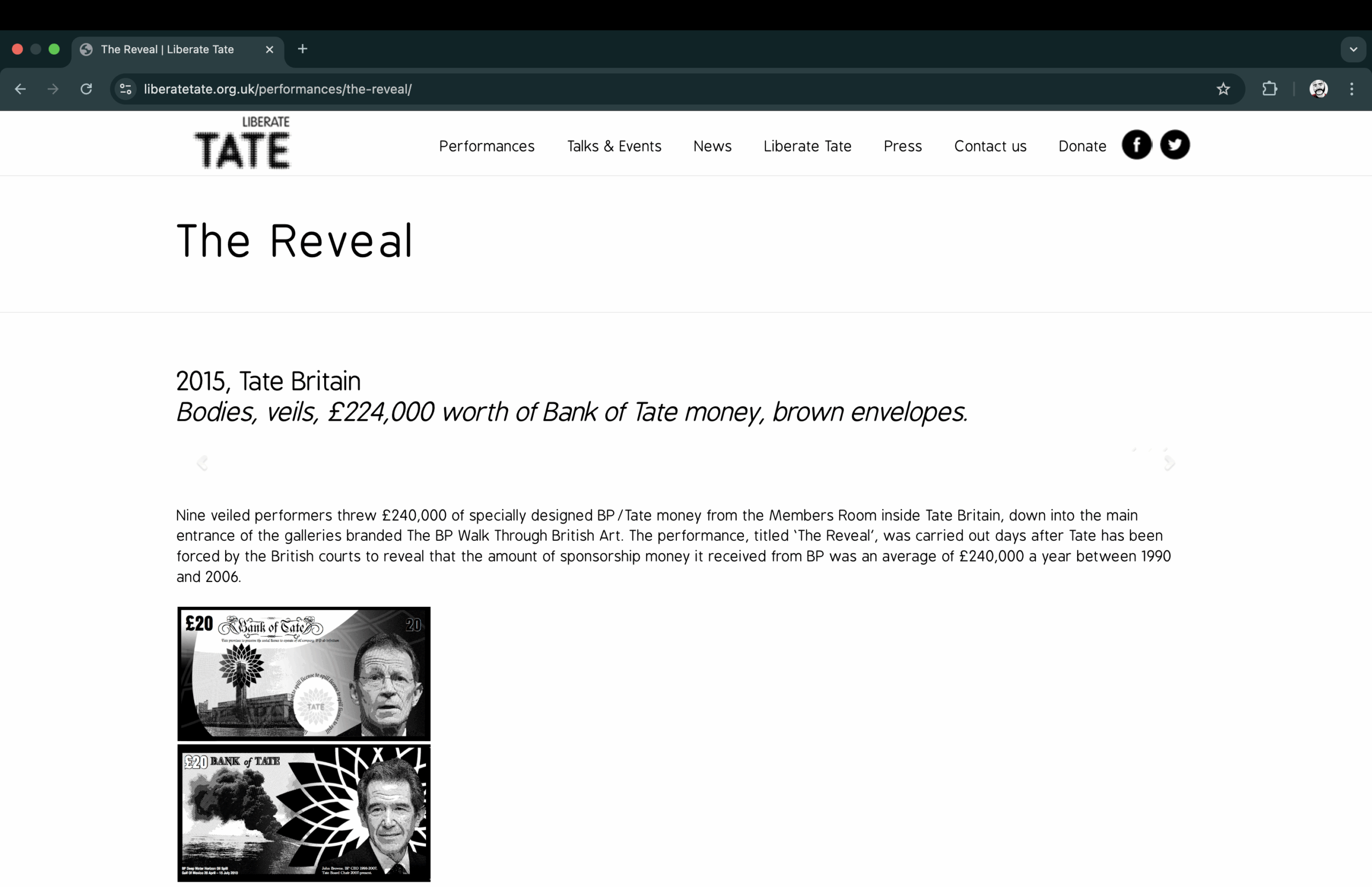Viewport: 1372px width, 887px height.
Task: Open a new browser tab
Action: pos(302,49)
